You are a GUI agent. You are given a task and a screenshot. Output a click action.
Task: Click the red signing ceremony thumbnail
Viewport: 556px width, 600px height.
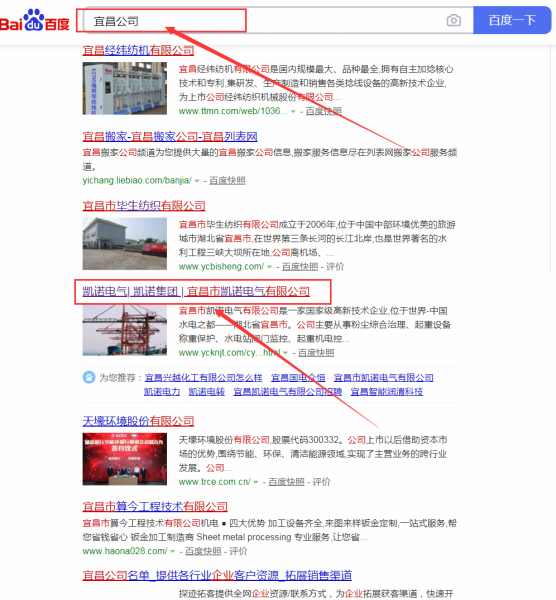[x=125, y=459]
